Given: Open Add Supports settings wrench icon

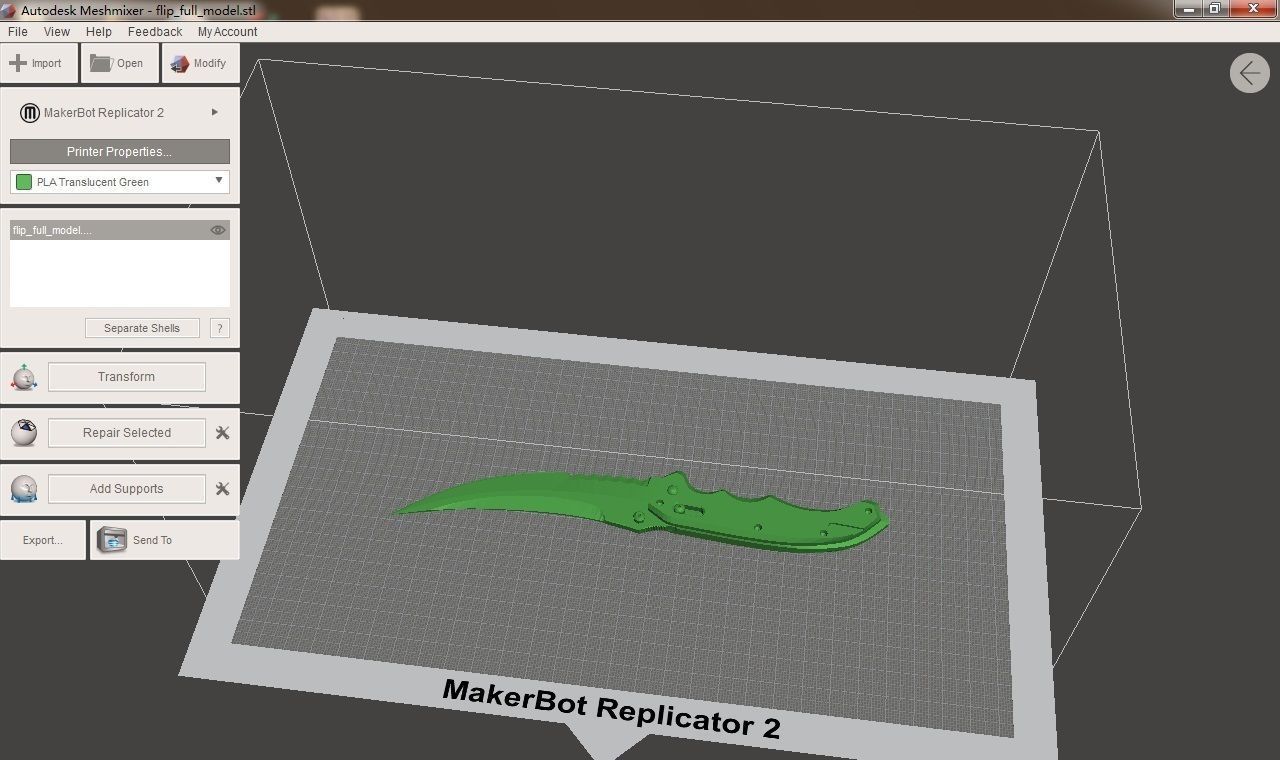Looking at the screenshot, I should [x=222, y=489].
